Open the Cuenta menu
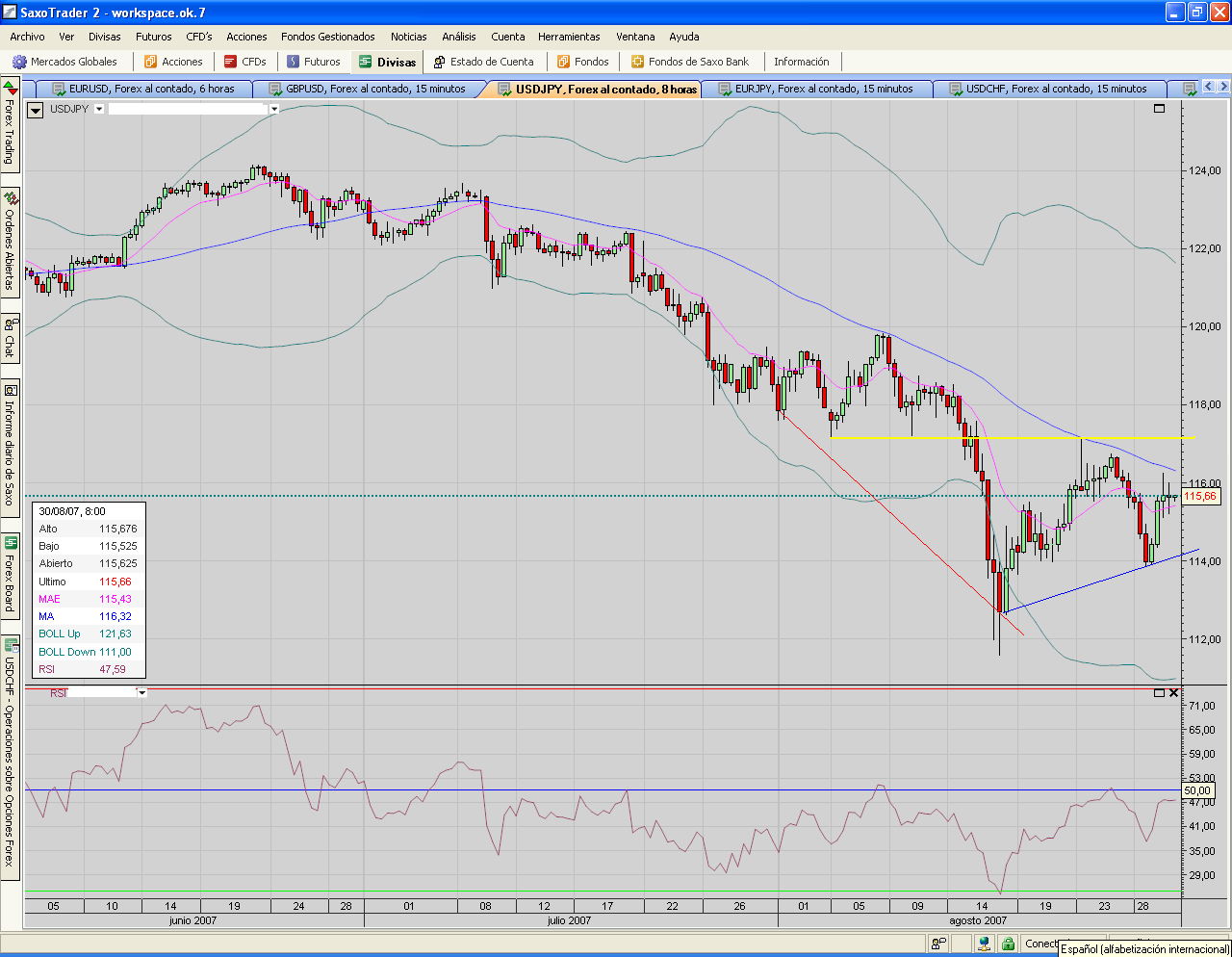 508,37
